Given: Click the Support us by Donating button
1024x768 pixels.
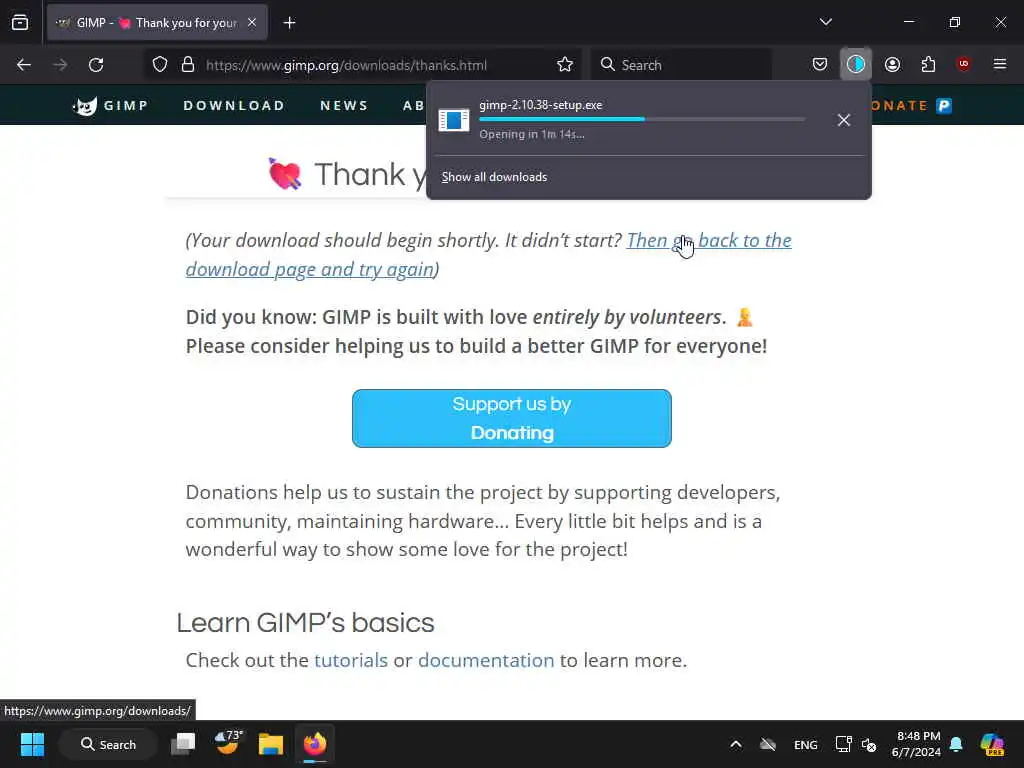Looking at the screenshot, I should (511, 419).
